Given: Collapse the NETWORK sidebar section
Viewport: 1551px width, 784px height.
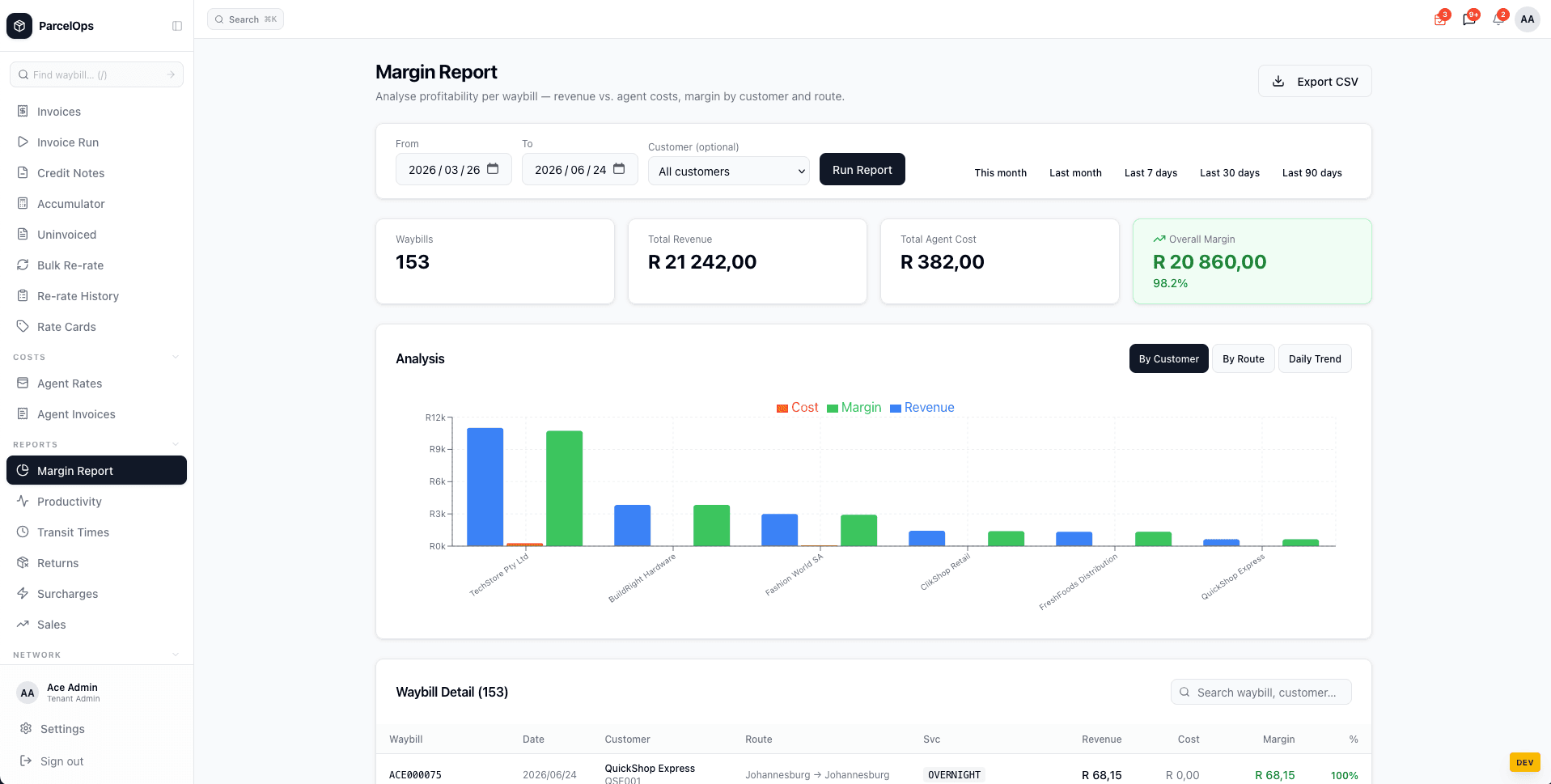Looking at the screenshot, I should [176, 655].
